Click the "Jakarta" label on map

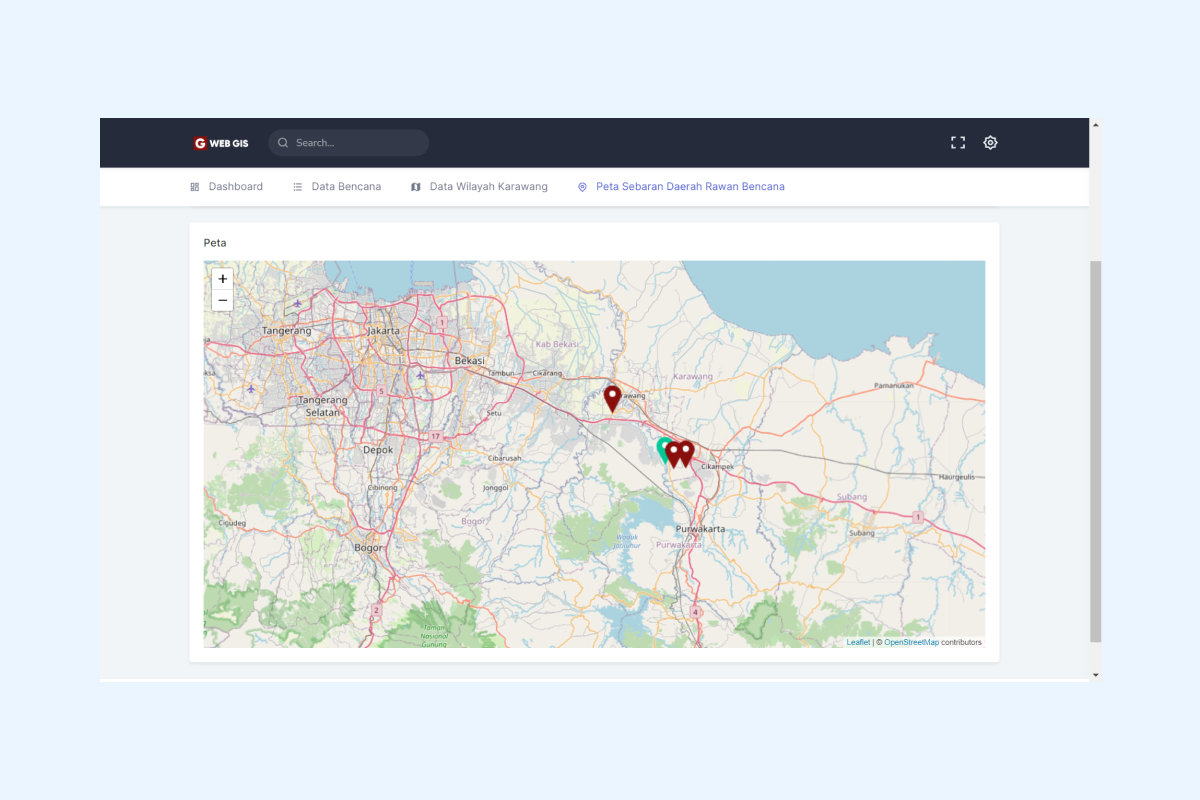click(383, 330)
